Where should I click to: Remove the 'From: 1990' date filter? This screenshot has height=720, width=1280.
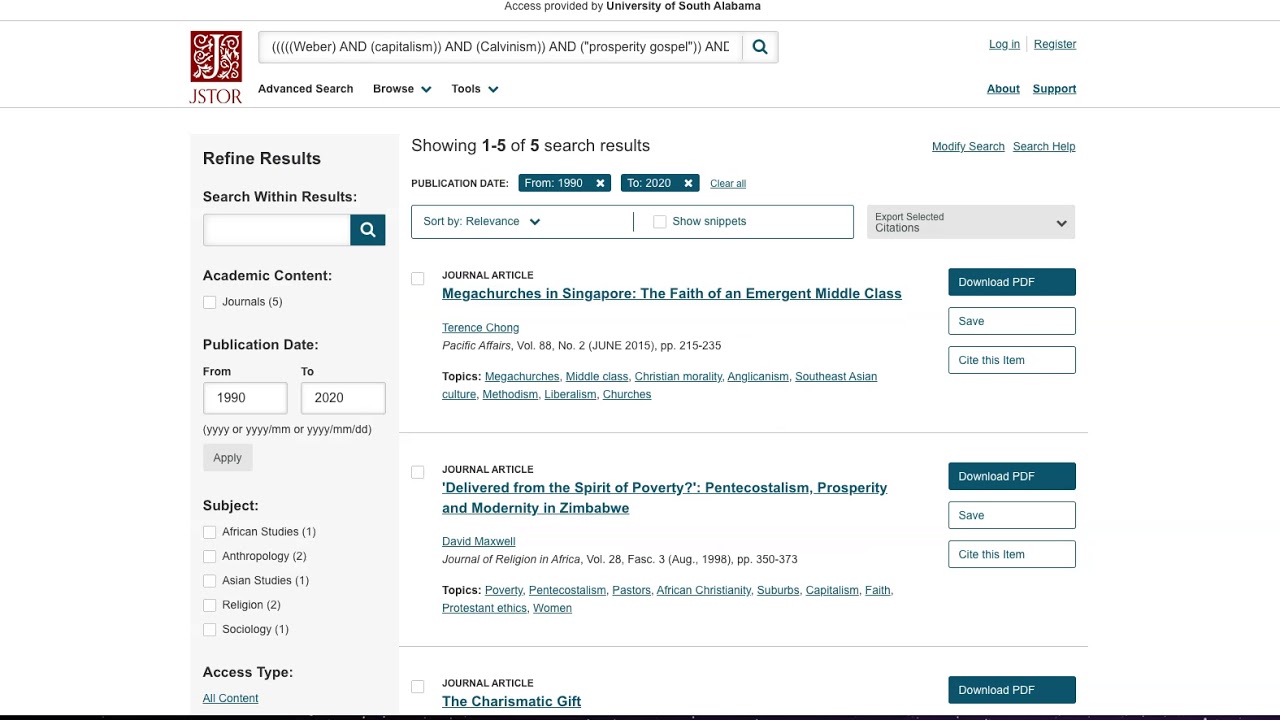(x=600, y=183)
